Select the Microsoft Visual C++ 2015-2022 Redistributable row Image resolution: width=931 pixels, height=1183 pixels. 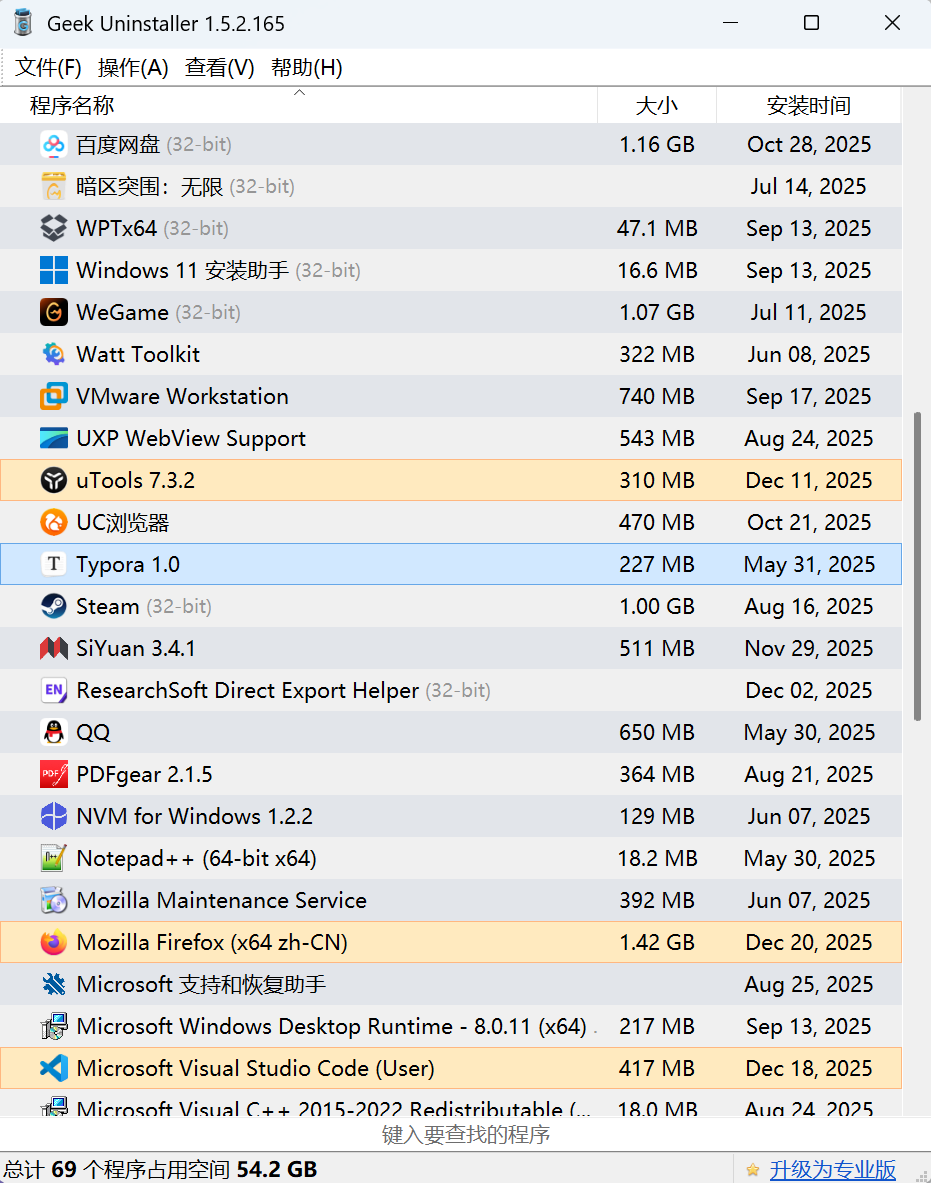tap(451, 1104)
